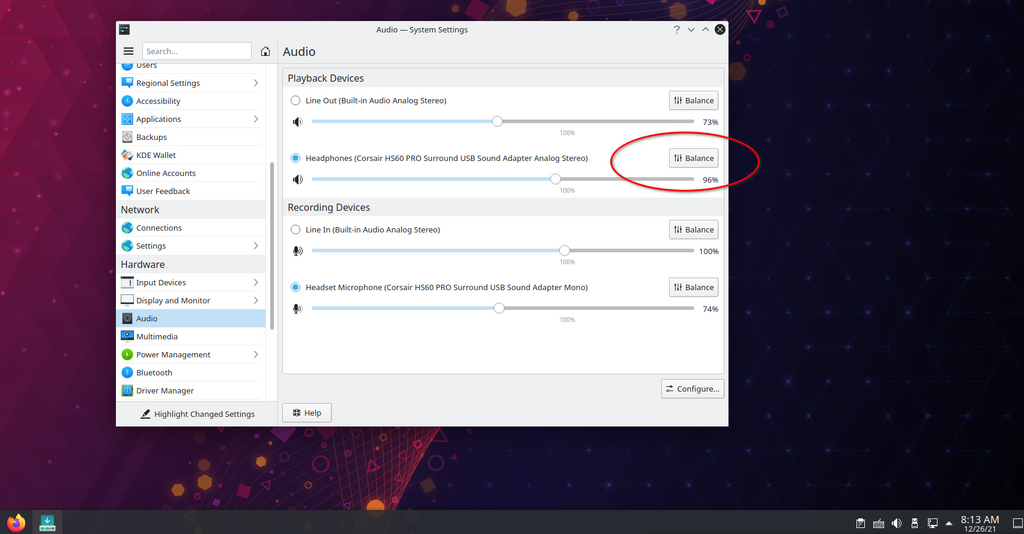Click the Line Out volume slider handle
The height and width of the screenshot is (534, 1024).
point(497,122)
